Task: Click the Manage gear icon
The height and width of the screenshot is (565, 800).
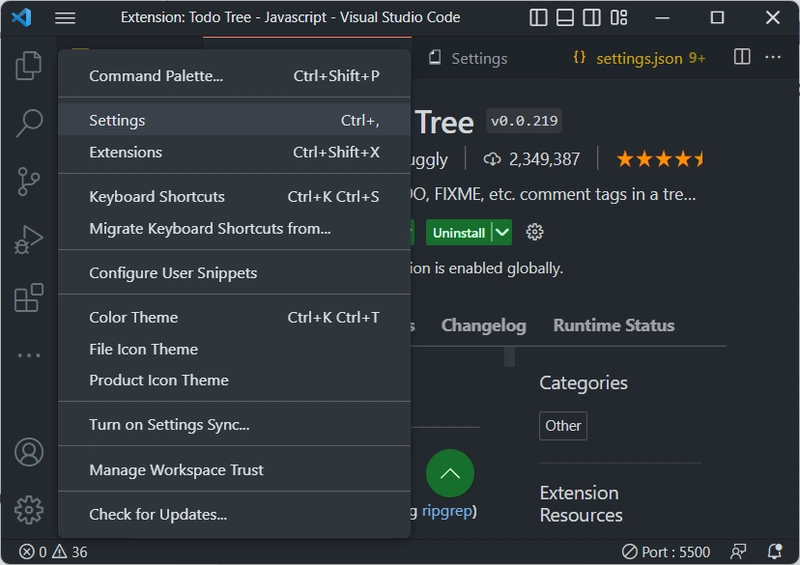Action: (x=29, y=510)
